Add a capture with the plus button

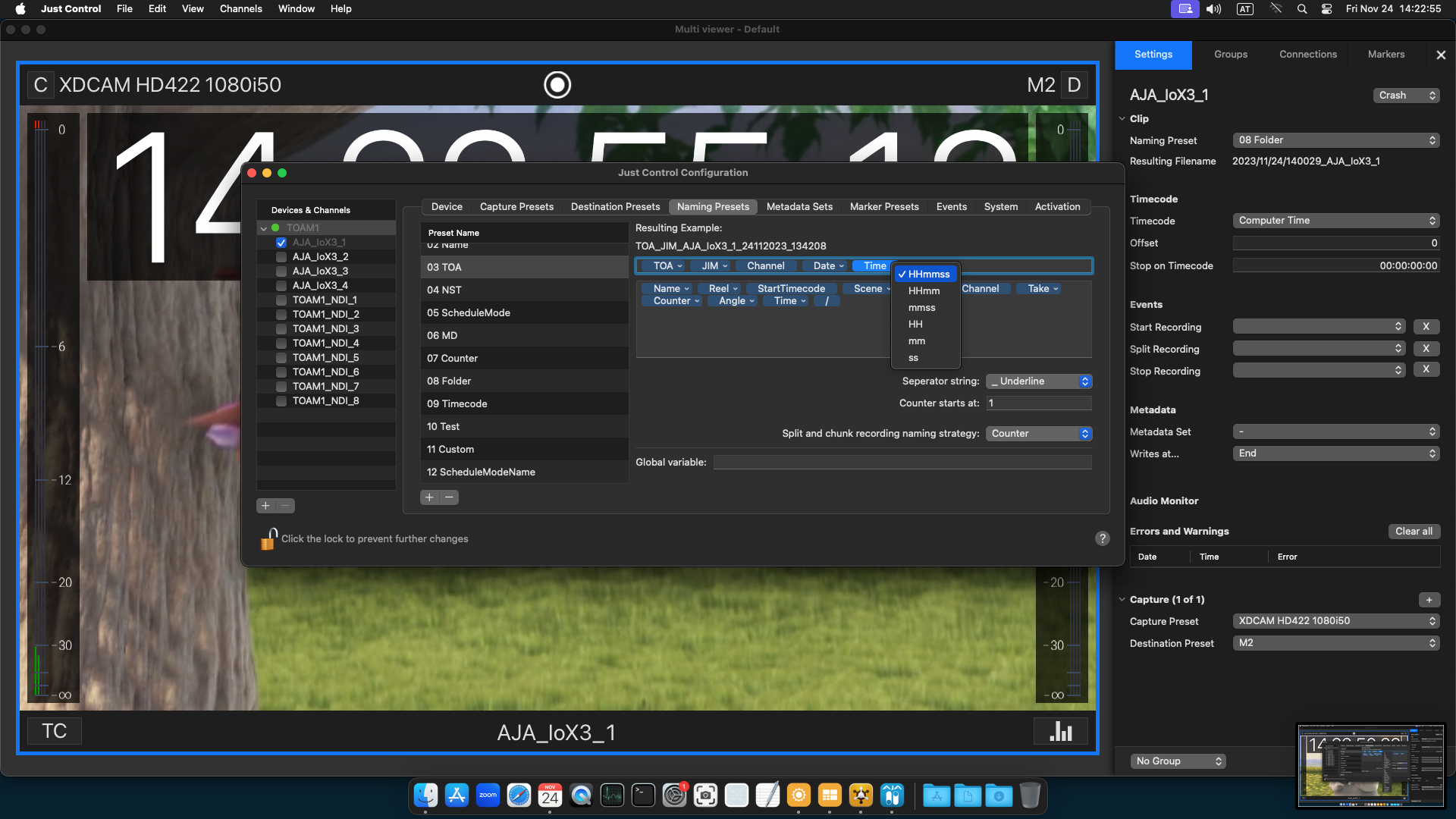(1429, 600)
